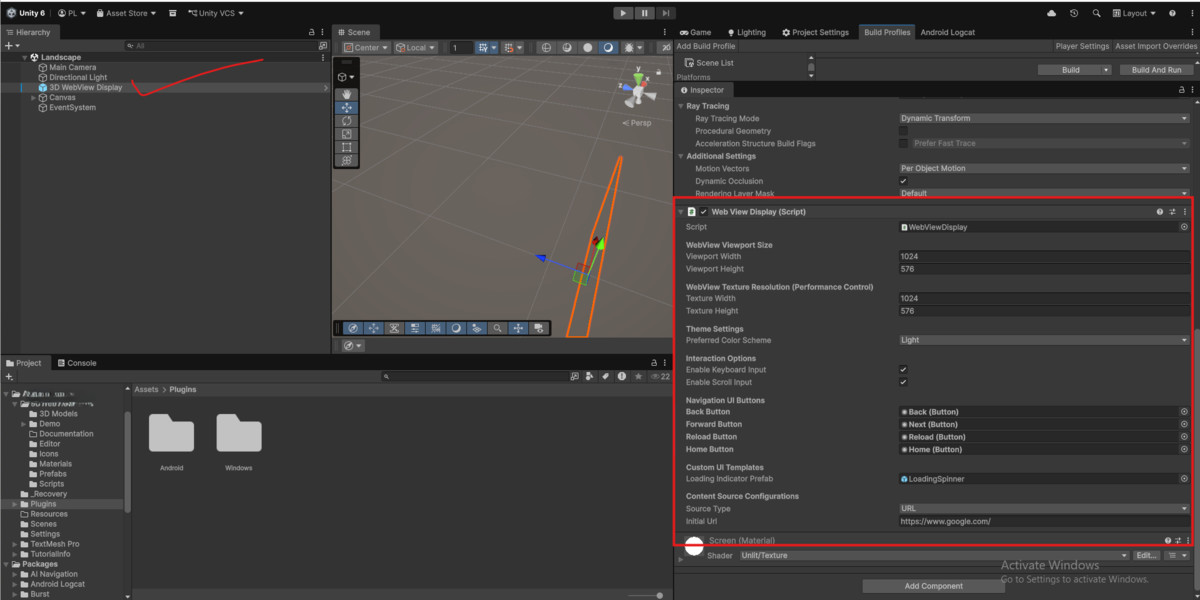The height and width of the screenshot is (600, 1200).
Task: Switch to the Lighting tab
Action: (745, 32)
